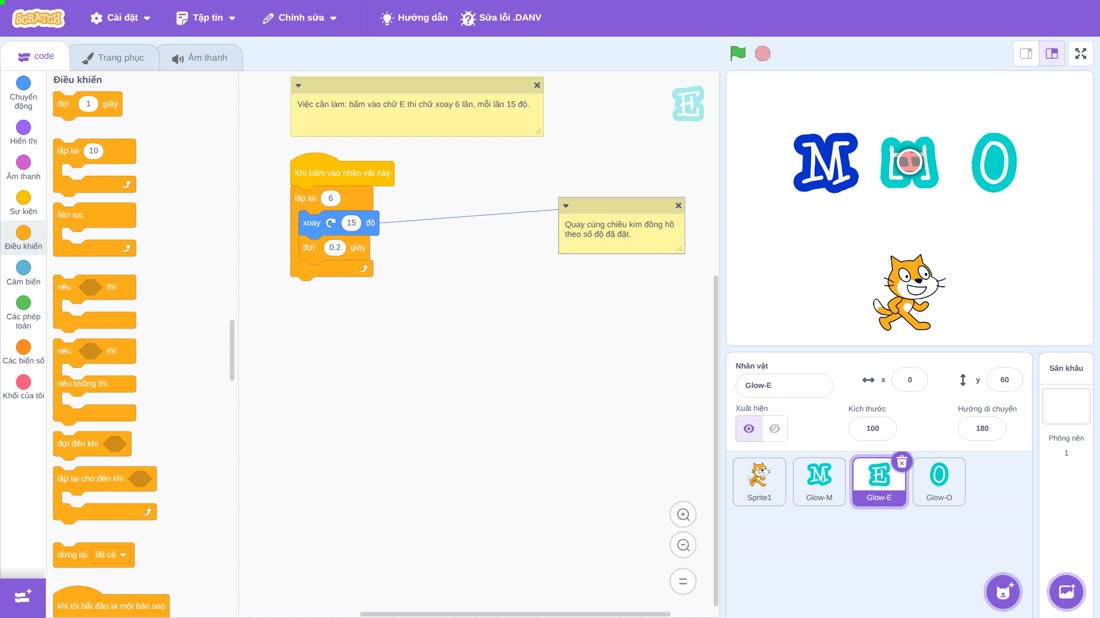Screen dimensions: 1100x618
Task: Open the Tập tin dropdown menu
Action: pos(206,18)
